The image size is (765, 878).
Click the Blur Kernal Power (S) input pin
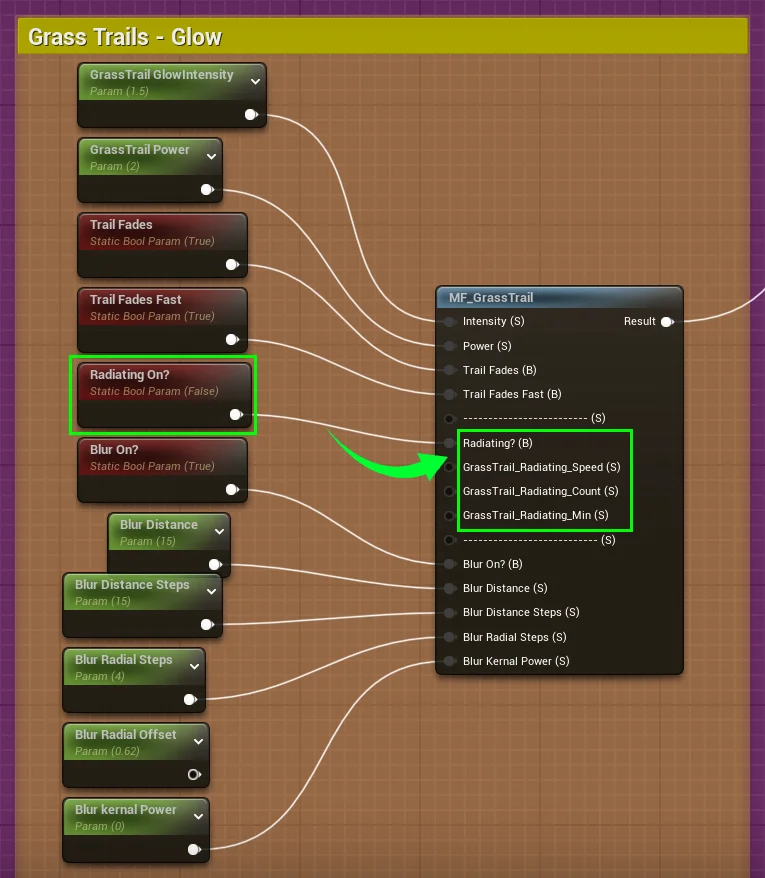(450, 661)
